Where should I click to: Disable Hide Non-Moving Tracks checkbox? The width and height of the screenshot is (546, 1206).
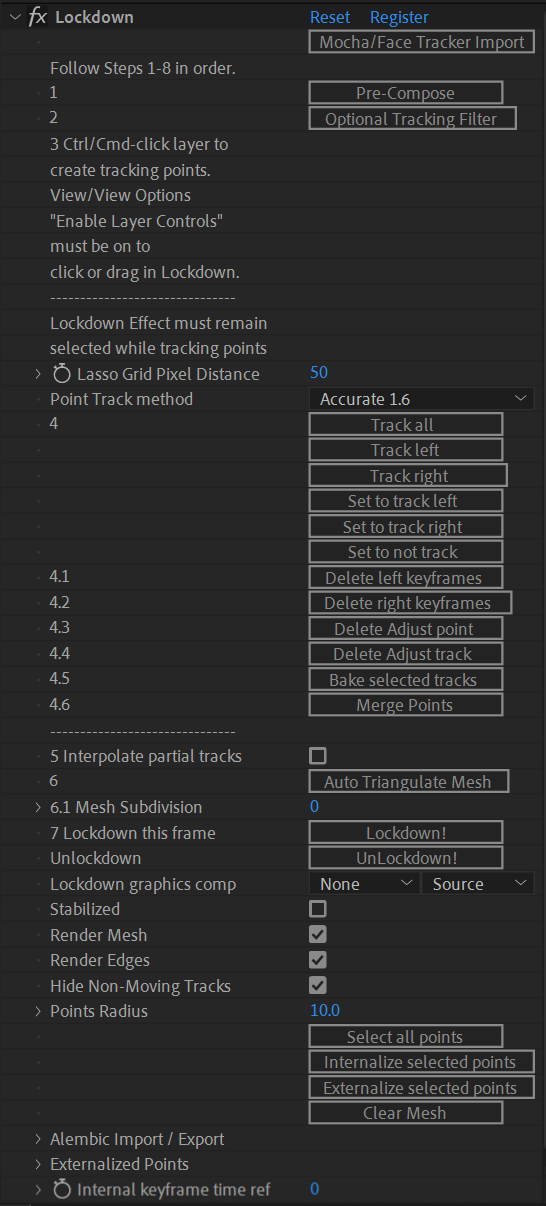click(x=318, y=986)
